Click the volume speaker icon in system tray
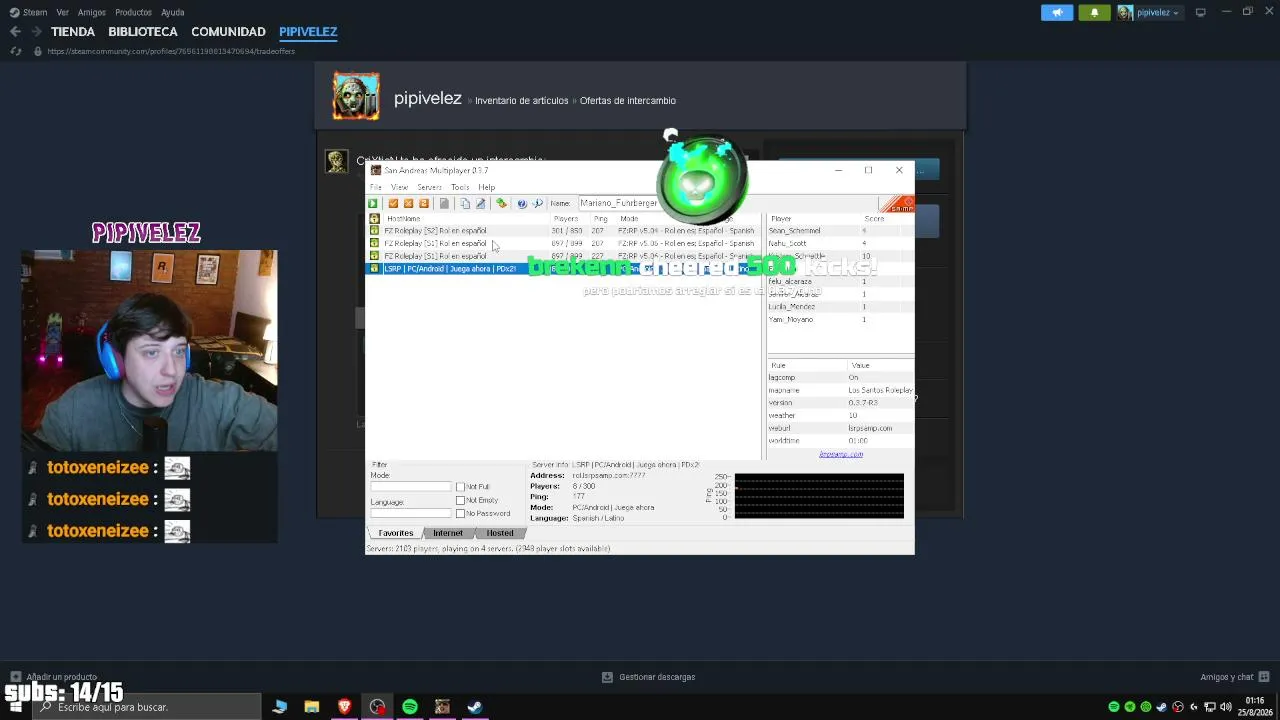Viewport: 1280px width, 720px height. (x=1226, y=707)
